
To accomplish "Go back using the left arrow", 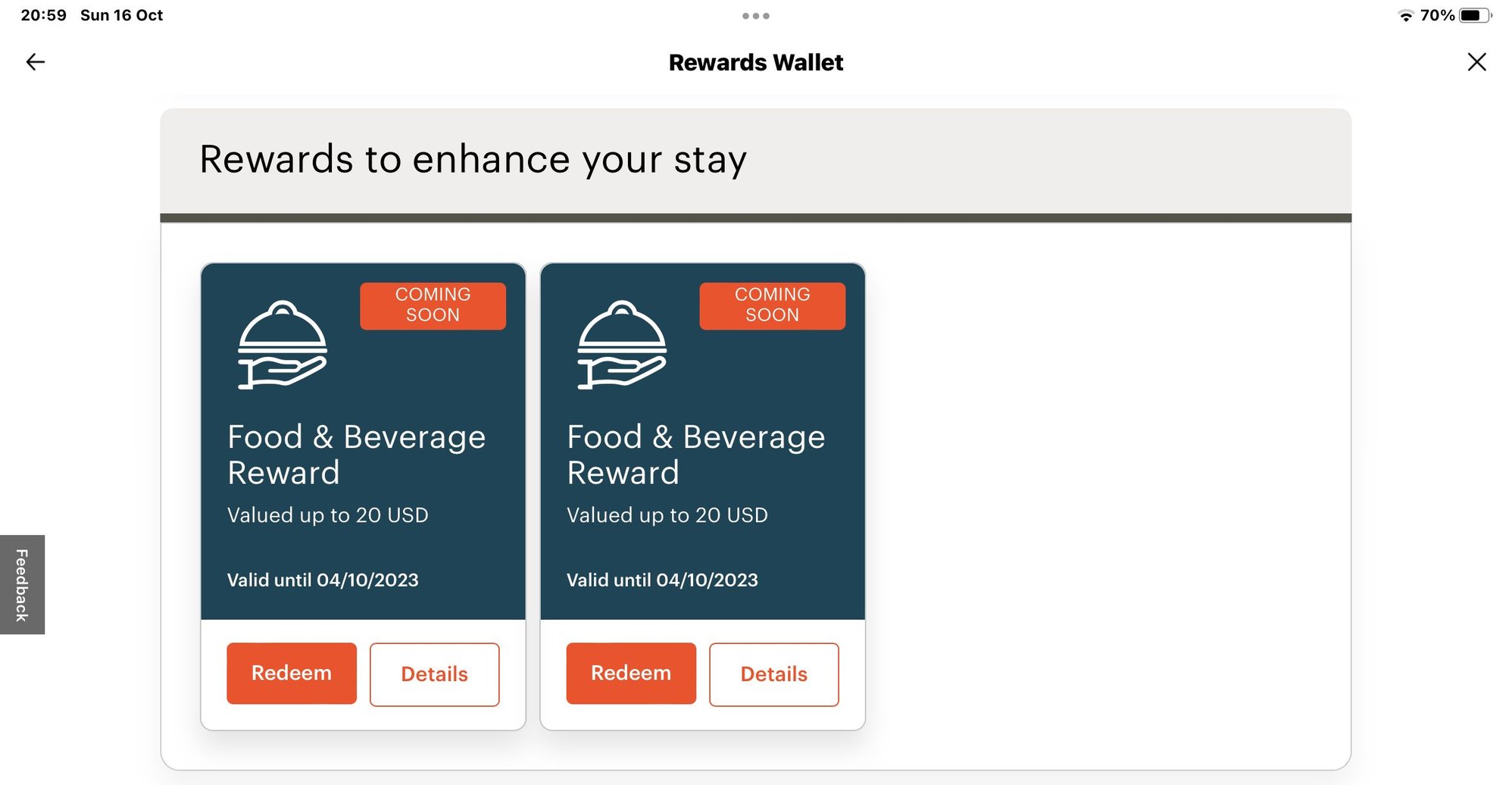I will tap(36, 62).
